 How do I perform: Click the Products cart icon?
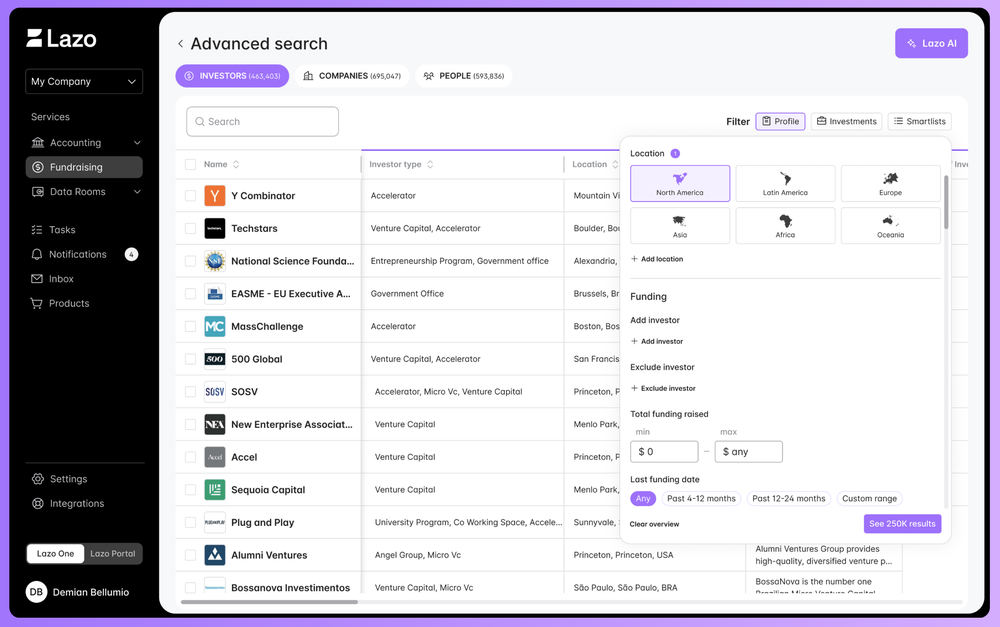pos(37,304)
